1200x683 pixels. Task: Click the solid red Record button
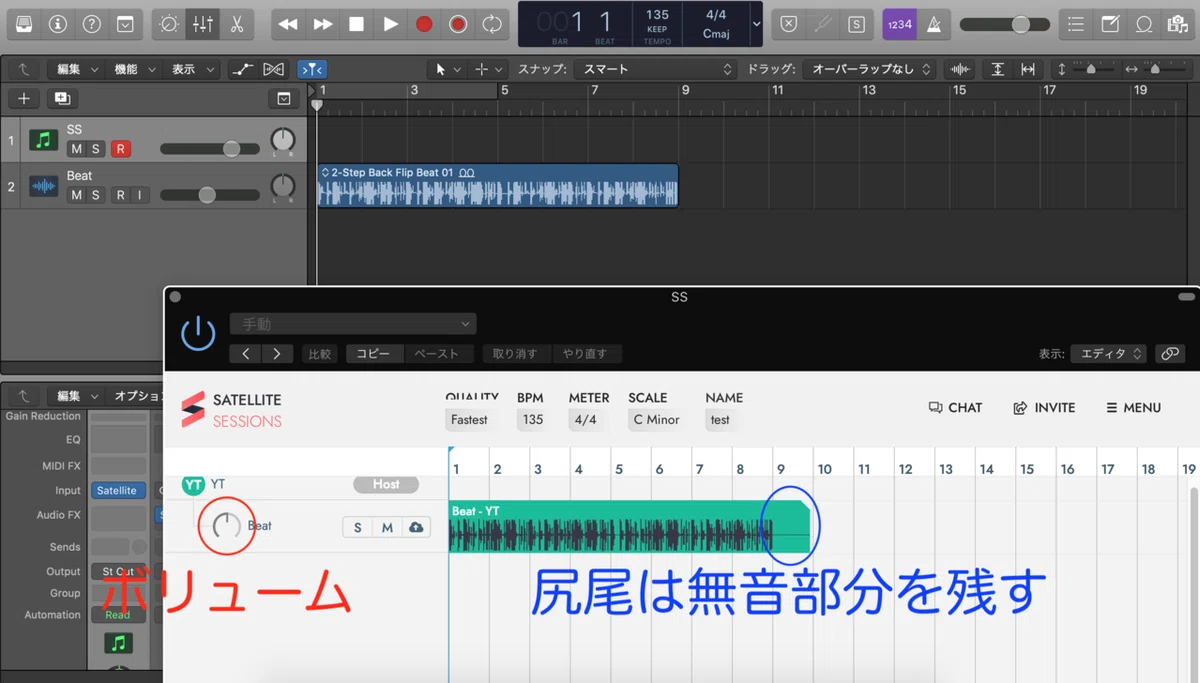(x=424, y=23)
